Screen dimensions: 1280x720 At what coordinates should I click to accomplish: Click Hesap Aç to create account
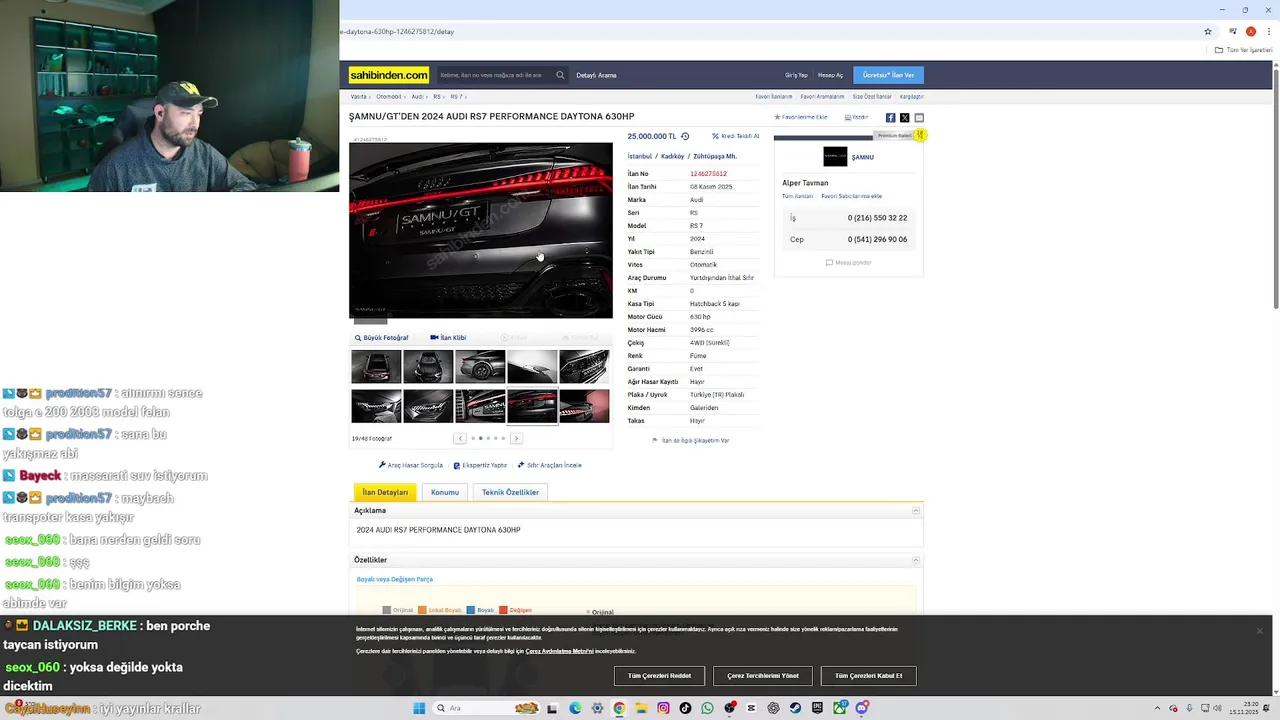pos(830,75)
